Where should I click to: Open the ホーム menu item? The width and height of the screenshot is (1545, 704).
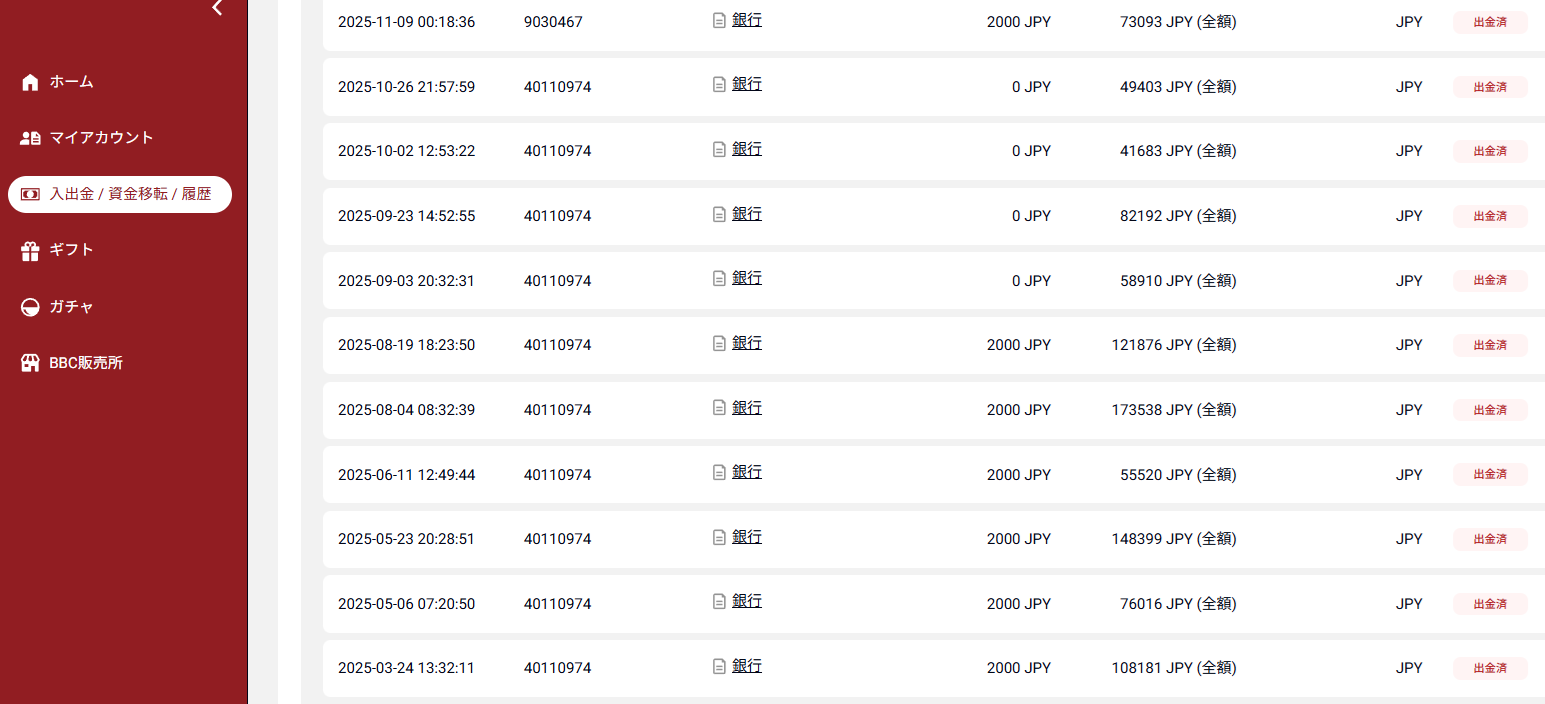[x=71, y=82]
